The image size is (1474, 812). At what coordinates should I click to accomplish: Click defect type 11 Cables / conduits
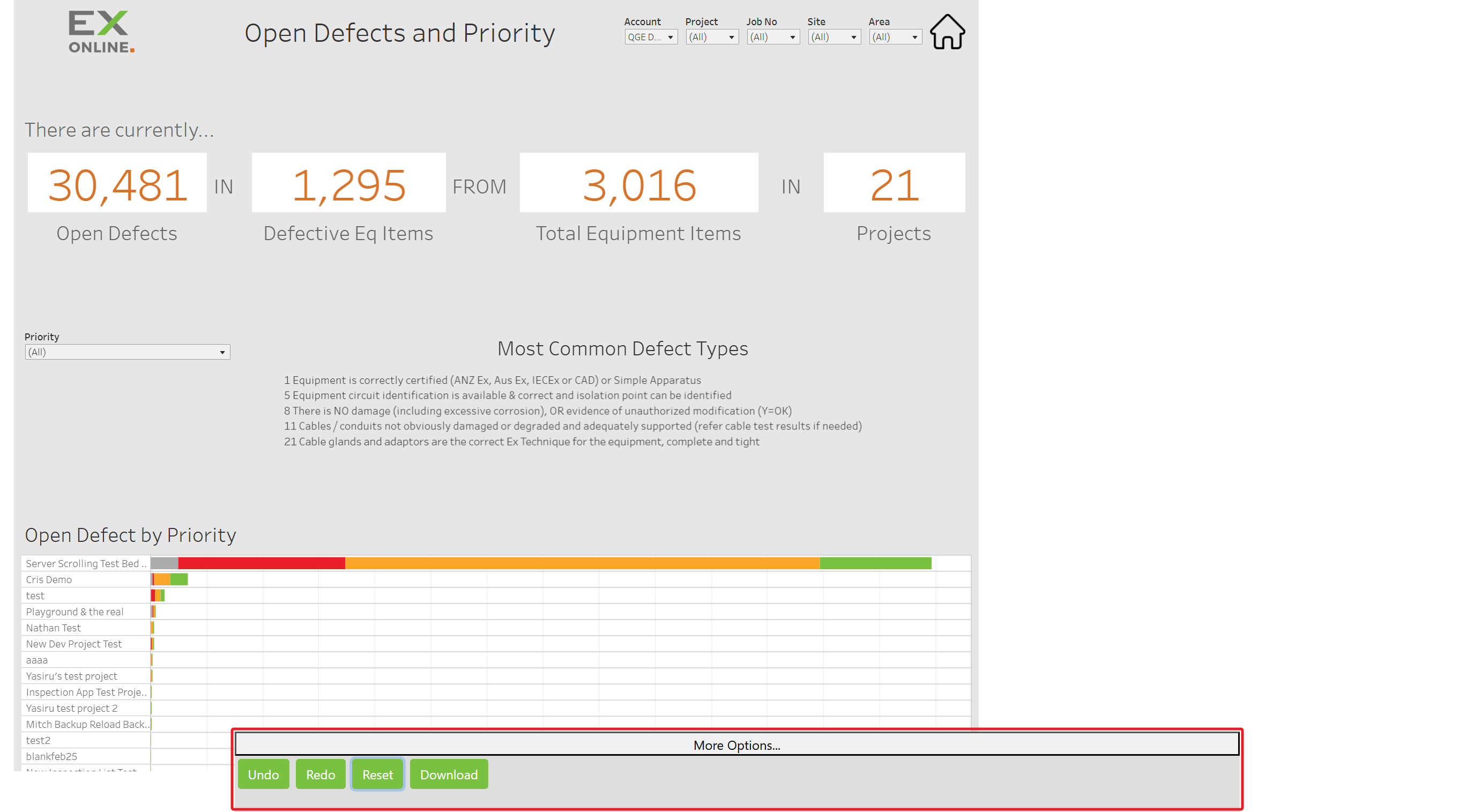point(573,425)
